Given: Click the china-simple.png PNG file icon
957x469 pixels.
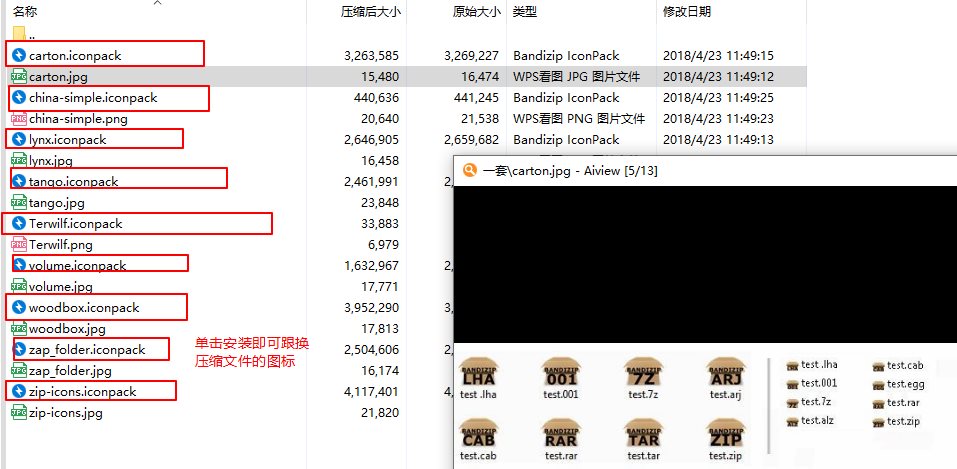Looking at the screenshot, I should coord(19,118).
